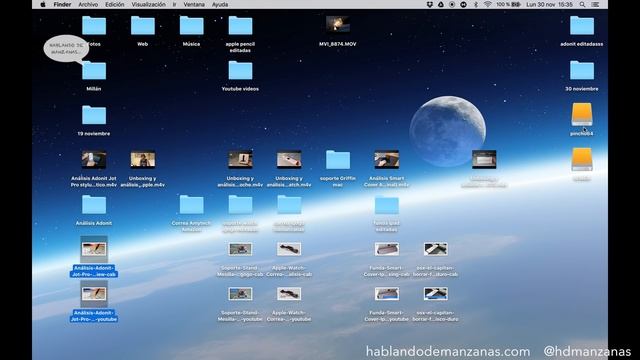Select the apple pencil editadas folder
This screenshot has width=640, height=360.
click(x=240, y=26)
